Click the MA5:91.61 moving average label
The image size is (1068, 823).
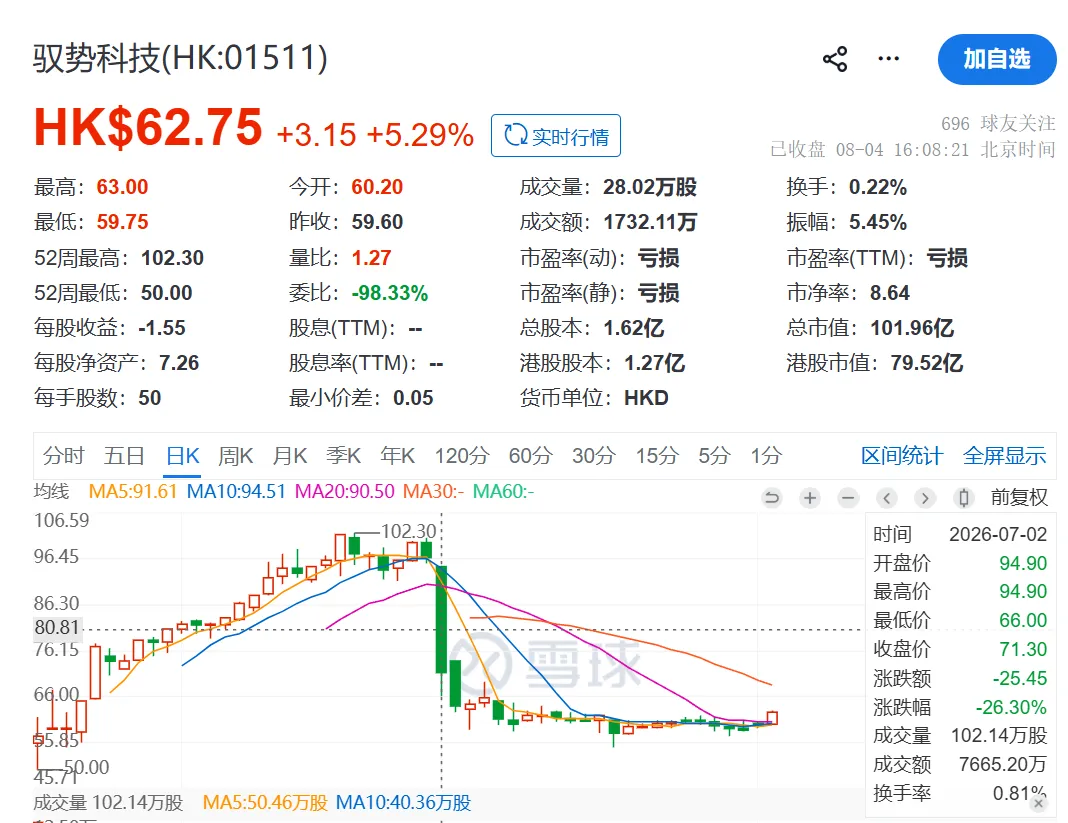133,491
